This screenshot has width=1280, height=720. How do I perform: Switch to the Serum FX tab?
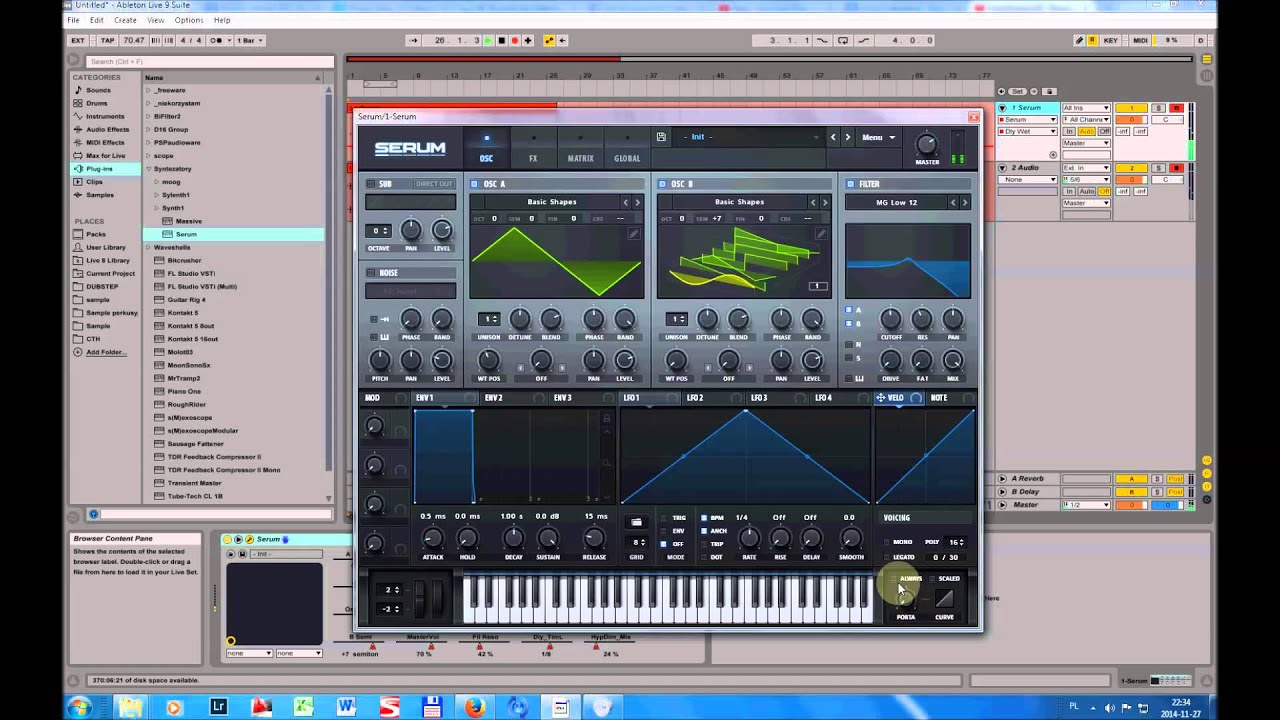point(533,158)
